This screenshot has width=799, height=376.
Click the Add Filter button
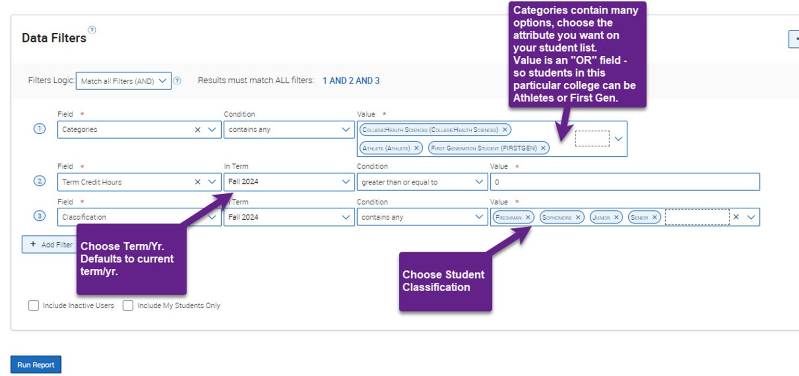(49, 245)
